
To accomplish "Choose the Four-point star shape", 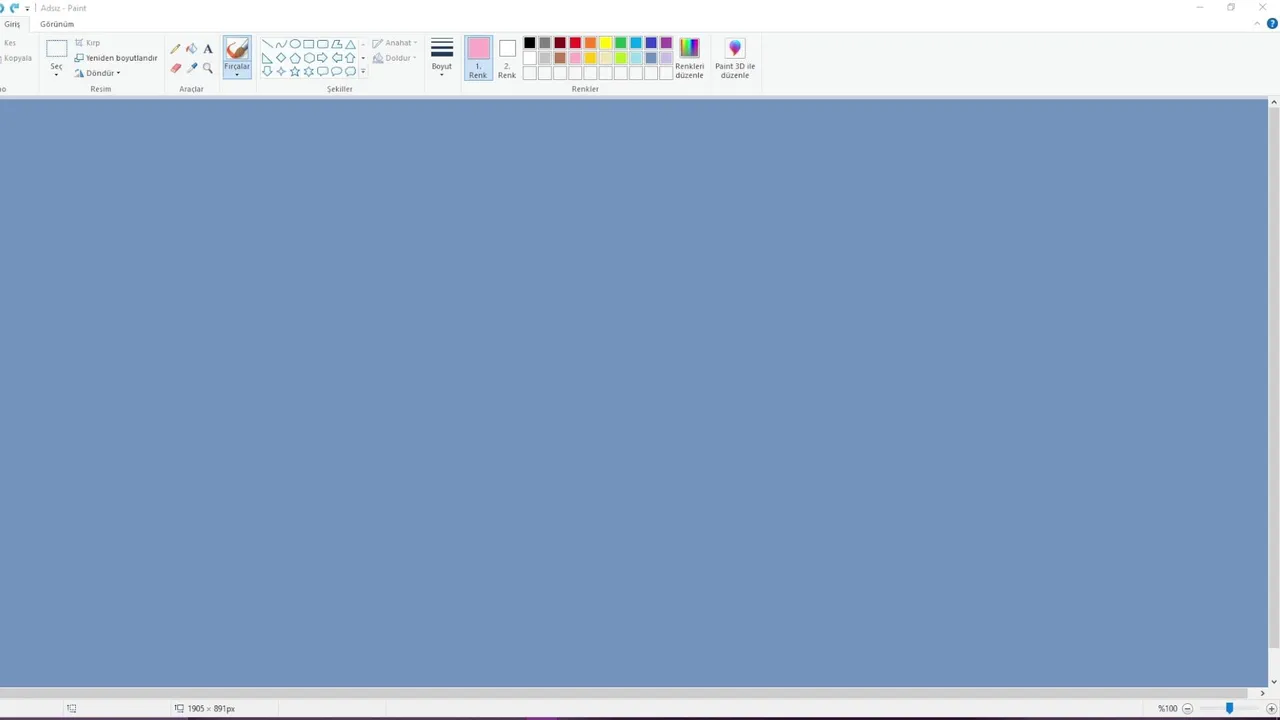I will click(281, 71).
